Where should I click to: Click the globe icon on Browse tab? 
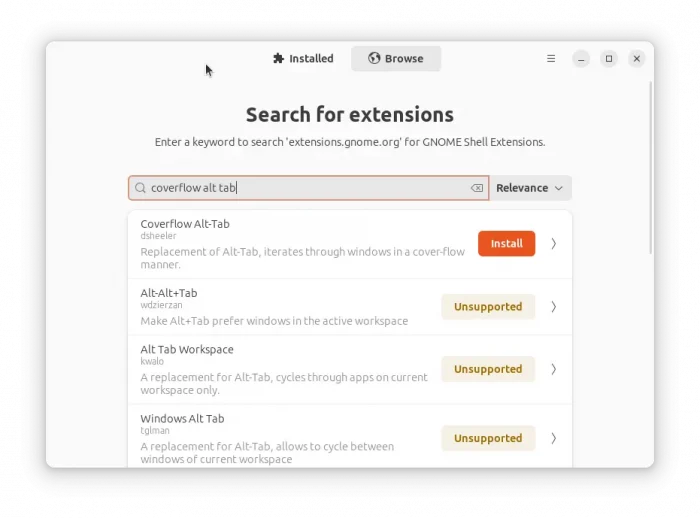tap(374, 59)
